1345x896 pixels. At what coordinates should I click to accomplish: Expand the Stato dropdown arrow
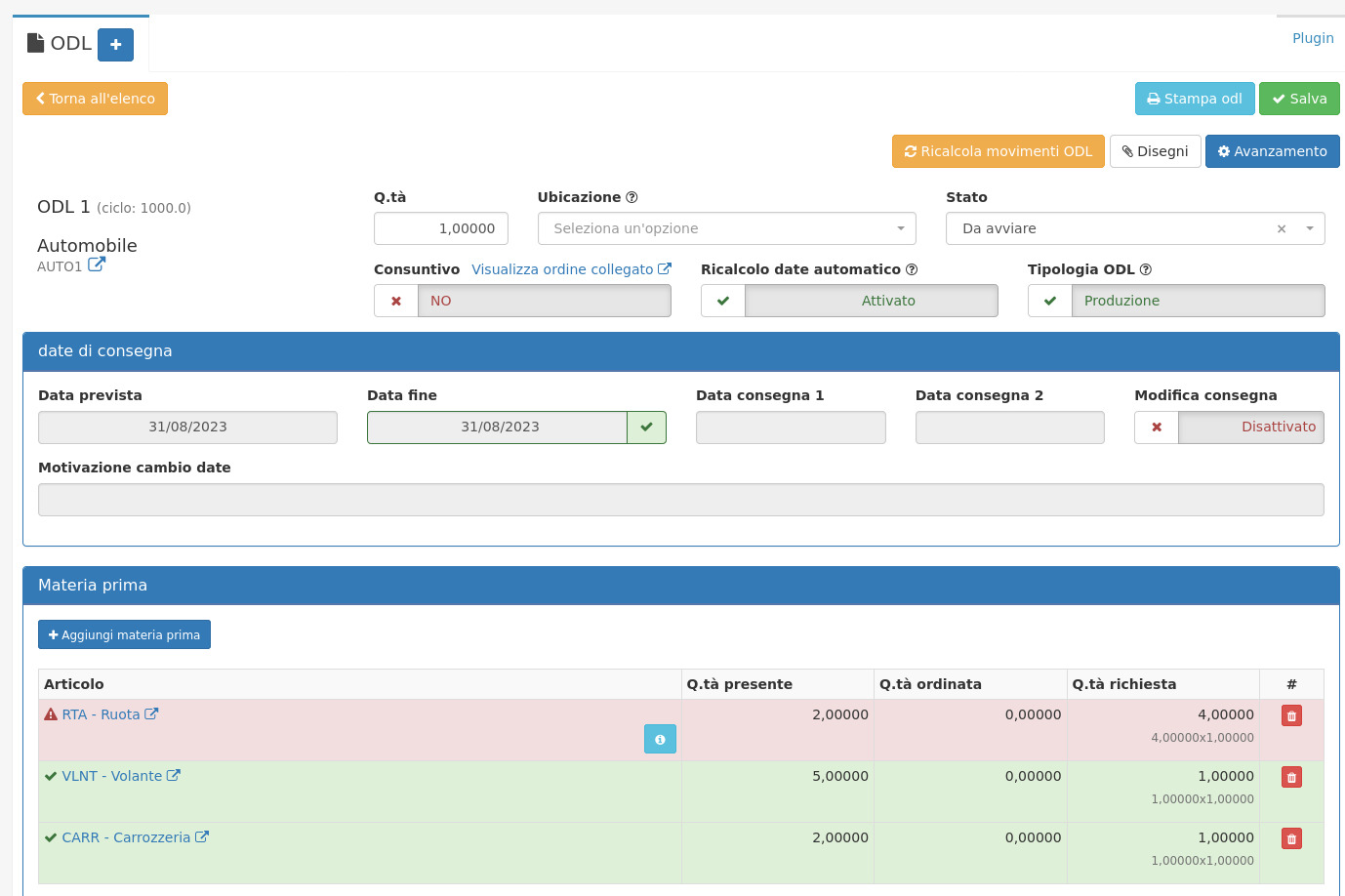point(1310,228)
